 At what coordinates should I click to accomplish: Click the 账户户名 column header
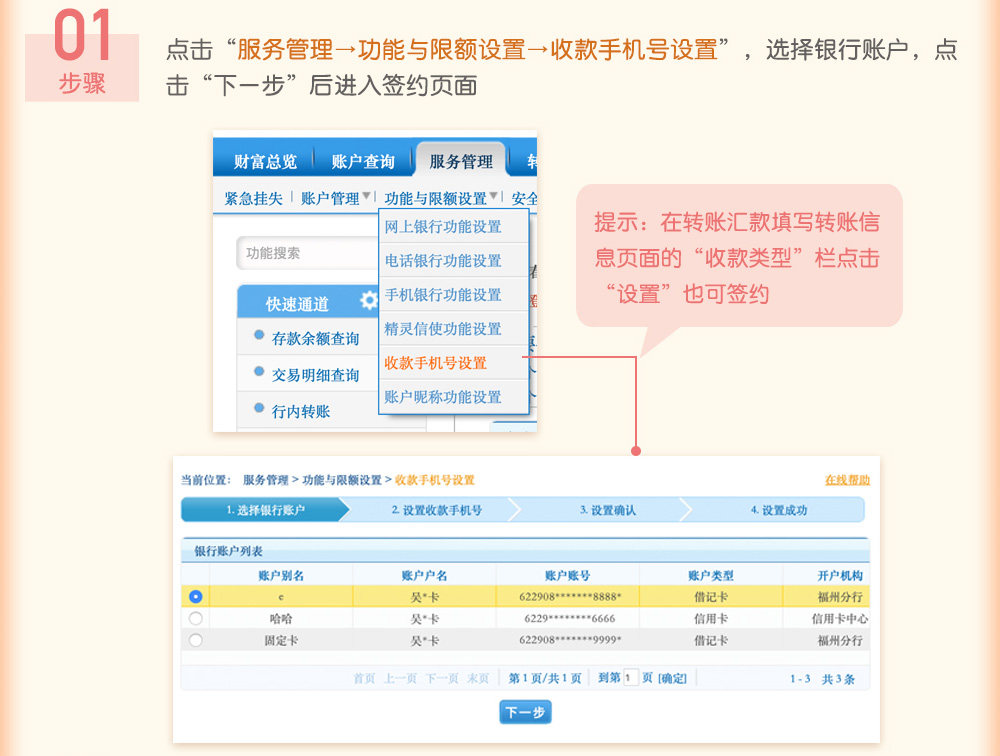pos(424,575)
